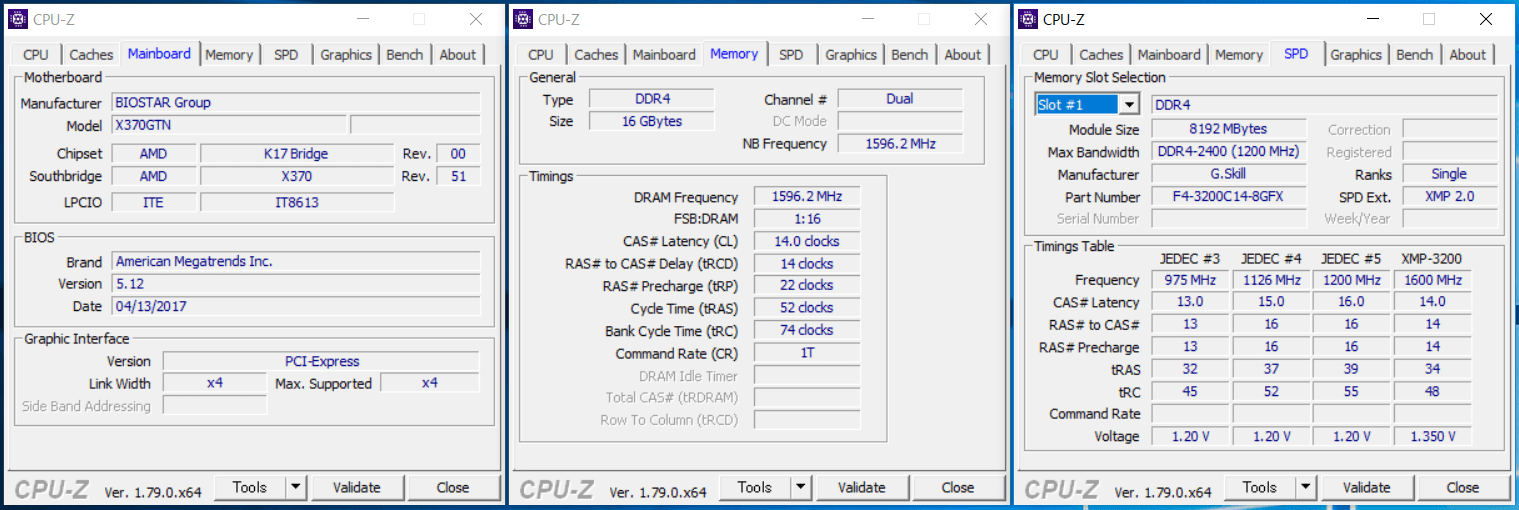This screenshot has height=510, width=1519.
Task: Open Tools dropdown arrow in Mainboard window
Action: pyautogui.click(x=296, y=487)
